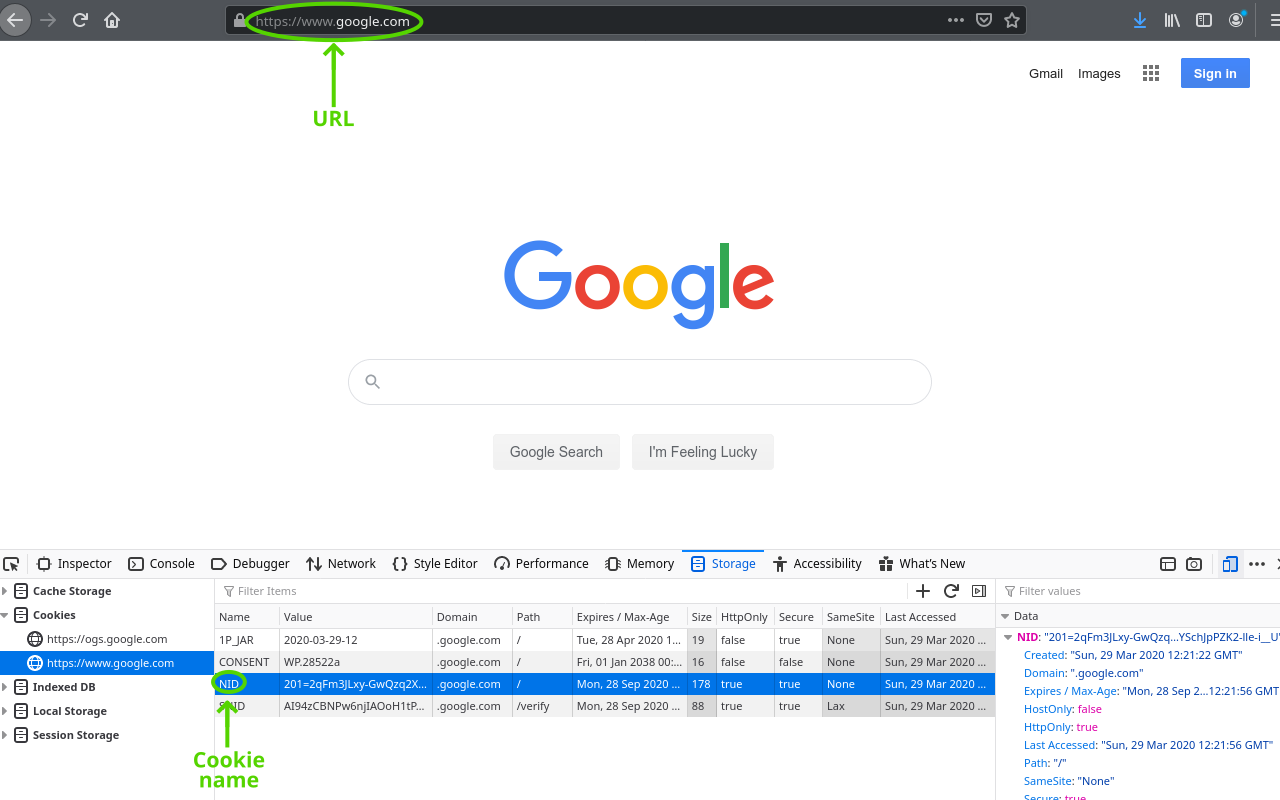Open the What's New tab
The width and height of the screenshot is (1280, 800).
921,564
